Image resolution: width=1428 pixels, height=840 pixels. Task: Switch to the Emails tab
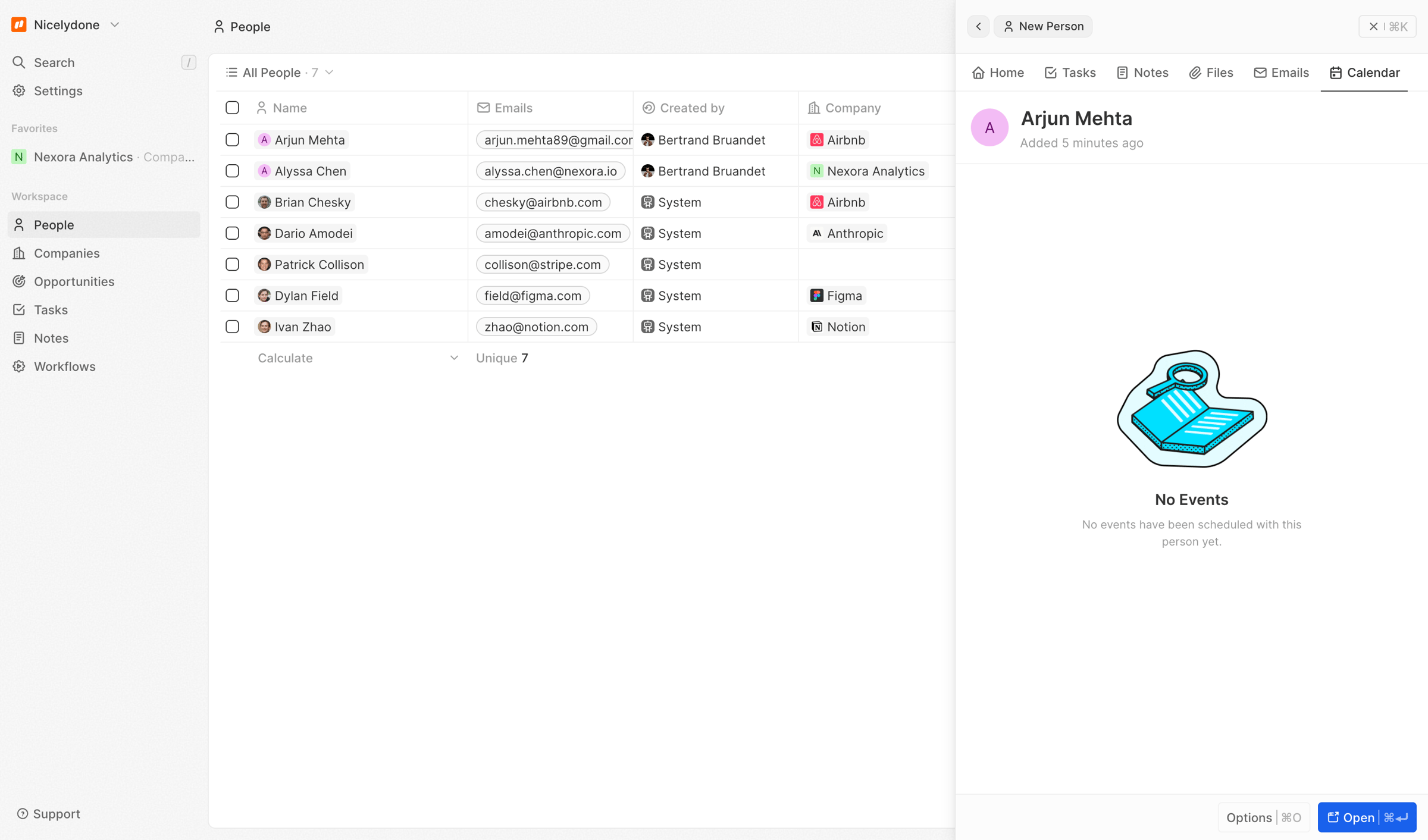click(1281, 73)
